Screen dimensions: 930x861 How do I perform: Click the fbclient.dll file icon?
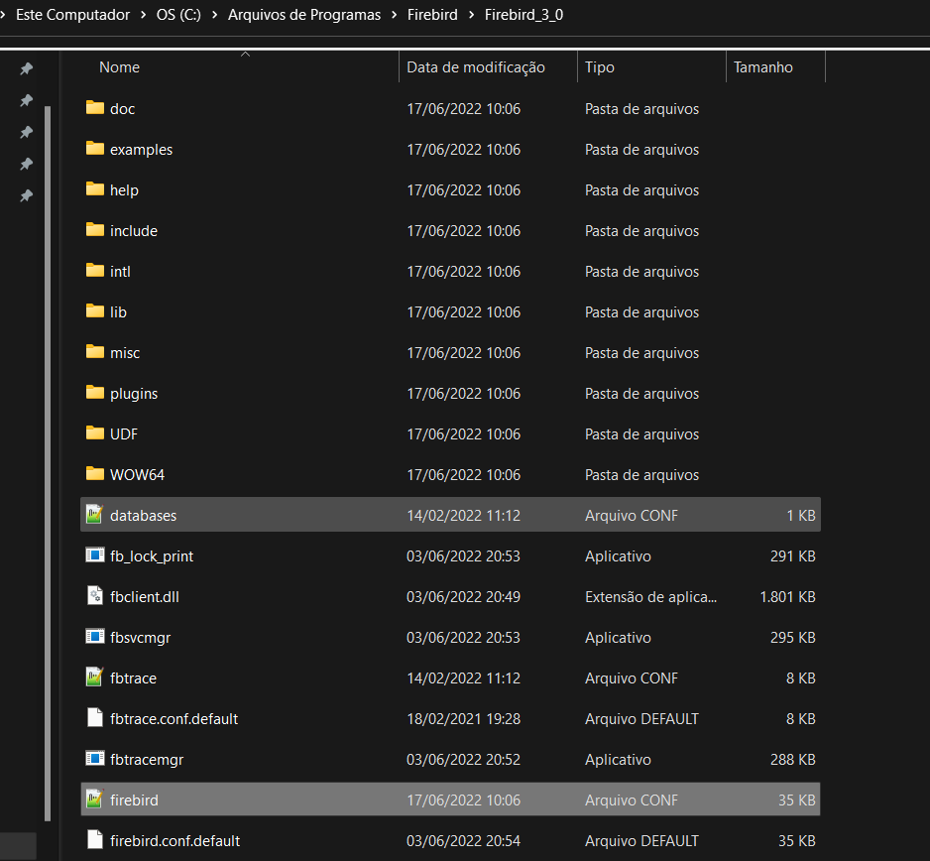(x=95, y=595)
